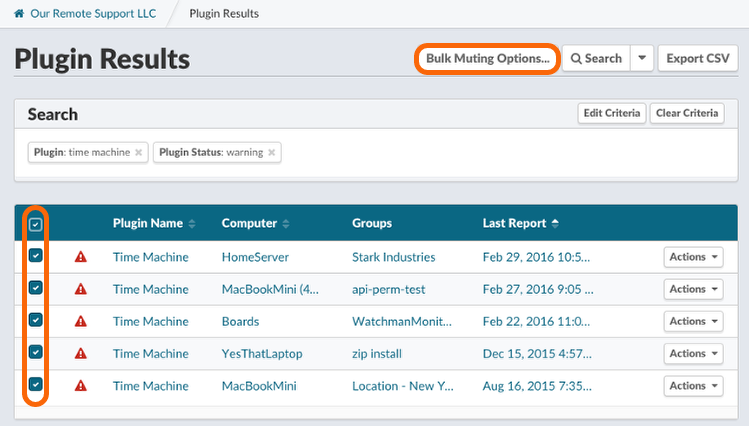
Task: Open MacBookMini (4... computer link
Action: tap(270, 289)
